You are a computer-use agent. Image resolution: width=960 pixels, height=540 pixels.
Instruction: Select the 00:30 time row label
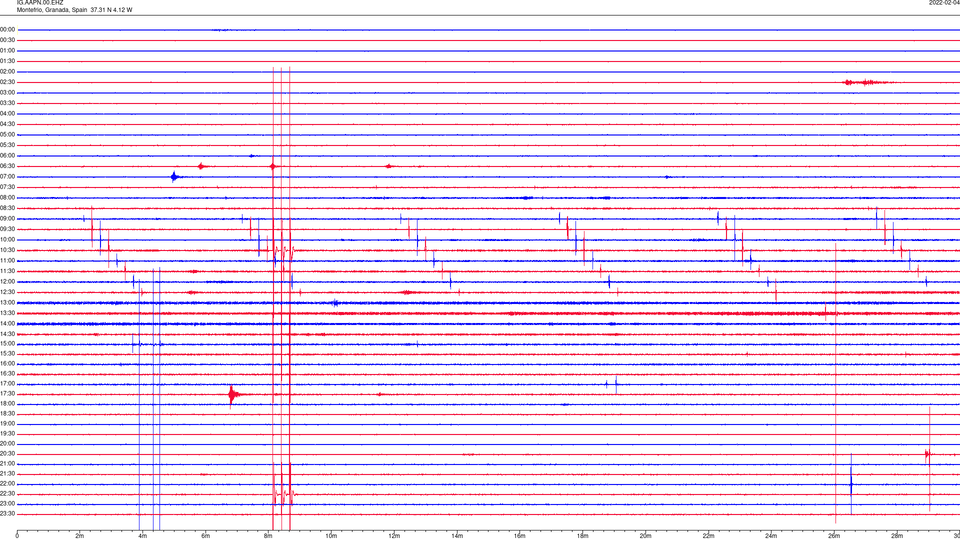point(7,40)
